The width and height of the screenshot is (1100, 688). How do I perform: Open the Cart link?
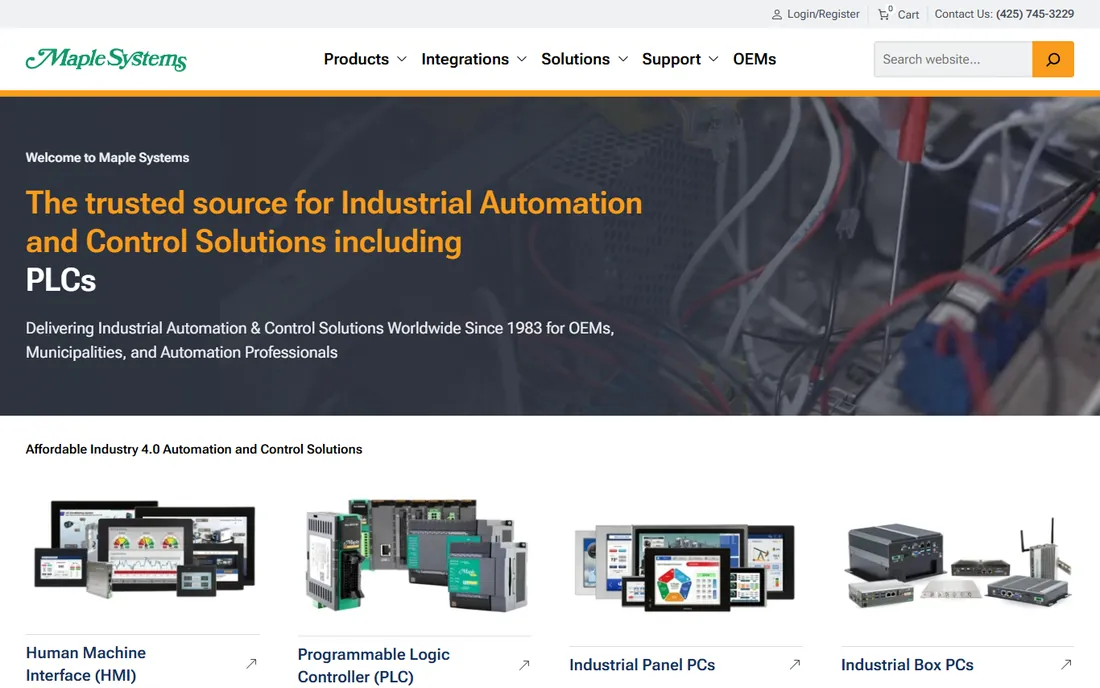(x=908, y=15)
